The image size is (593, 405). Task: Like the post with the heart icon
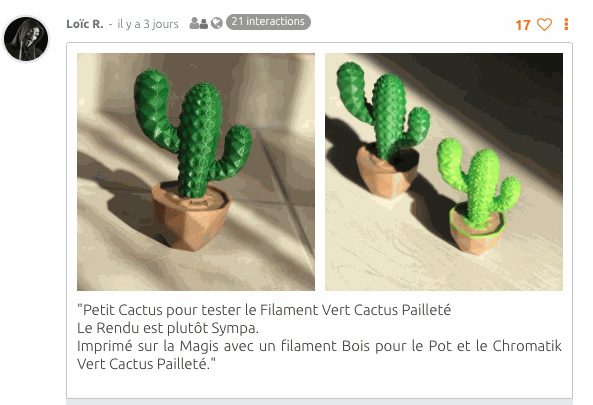coord(545,25)
